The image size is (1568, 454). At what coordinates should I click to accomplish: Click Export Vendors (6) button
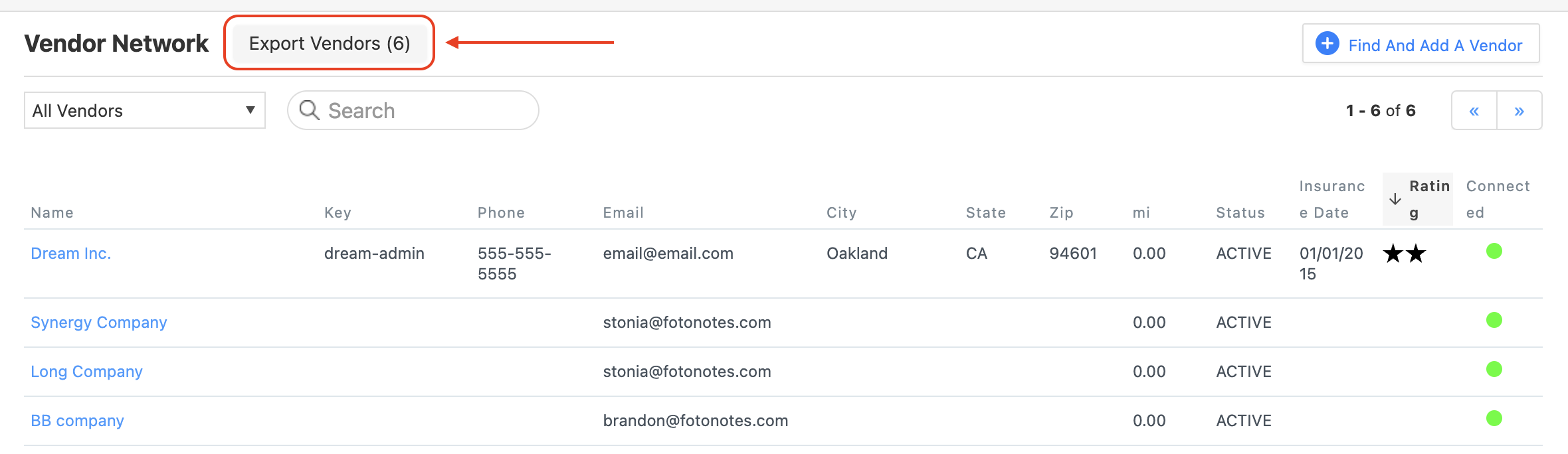(330, 43)
